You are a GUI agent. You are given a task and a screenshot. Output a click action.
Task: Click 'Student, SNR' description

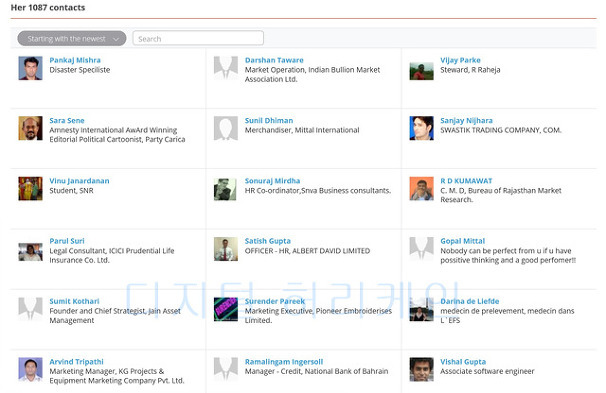click(71, 191)
